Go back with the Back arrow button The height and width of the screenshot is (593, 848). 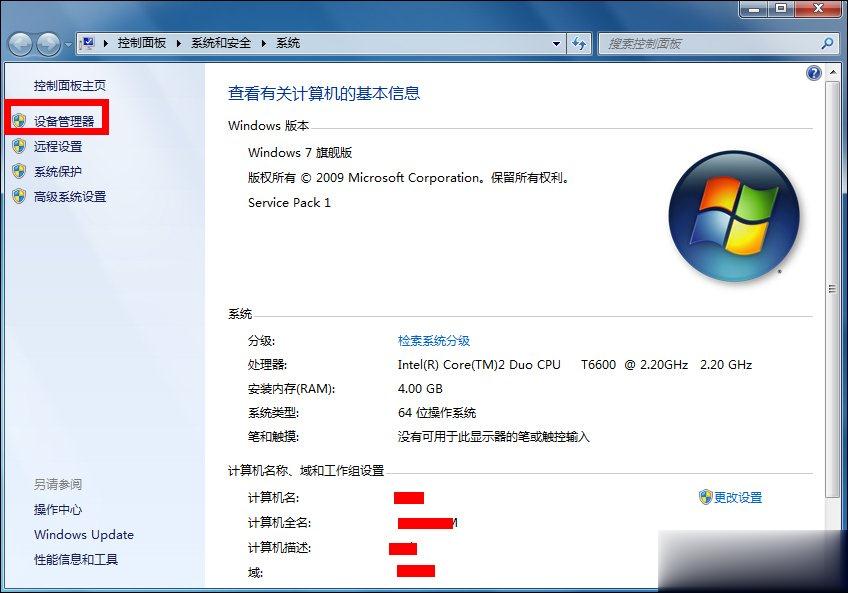coord(21,44)
